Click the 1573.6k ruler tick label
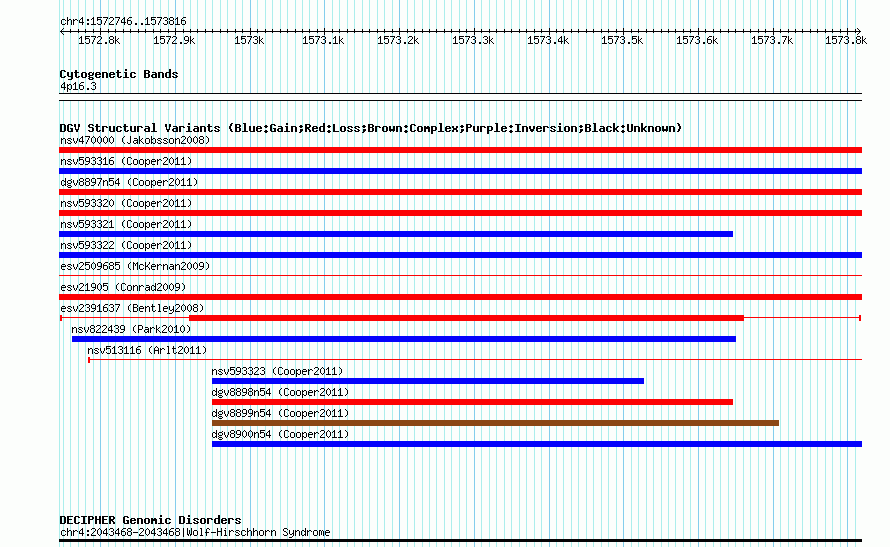Screen dimensions: 890x547 pos(697,41)
